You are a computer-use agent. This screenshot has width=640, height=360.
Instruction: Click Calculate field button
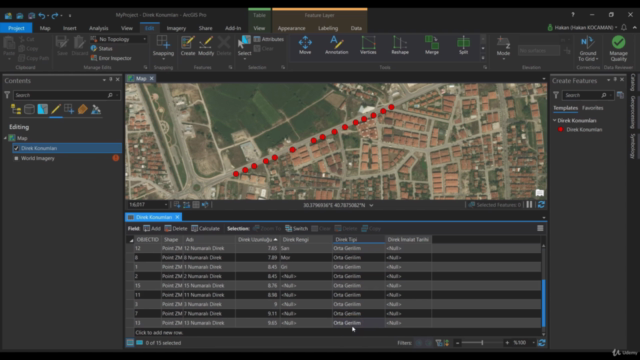[x=205, y=229]
